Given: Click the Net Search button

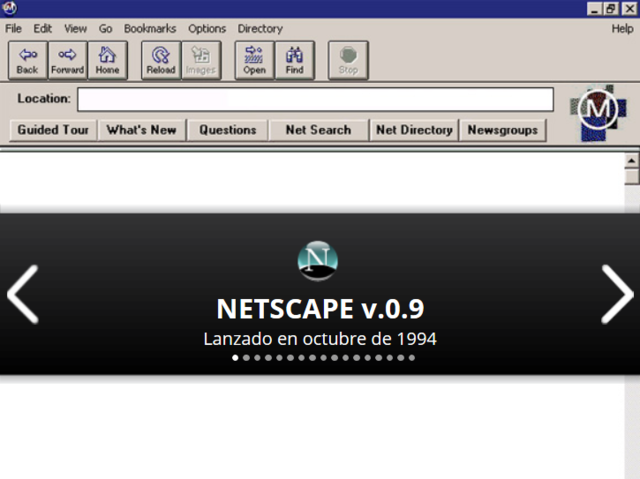Looking at the screenshot, I should pos(318,130).
